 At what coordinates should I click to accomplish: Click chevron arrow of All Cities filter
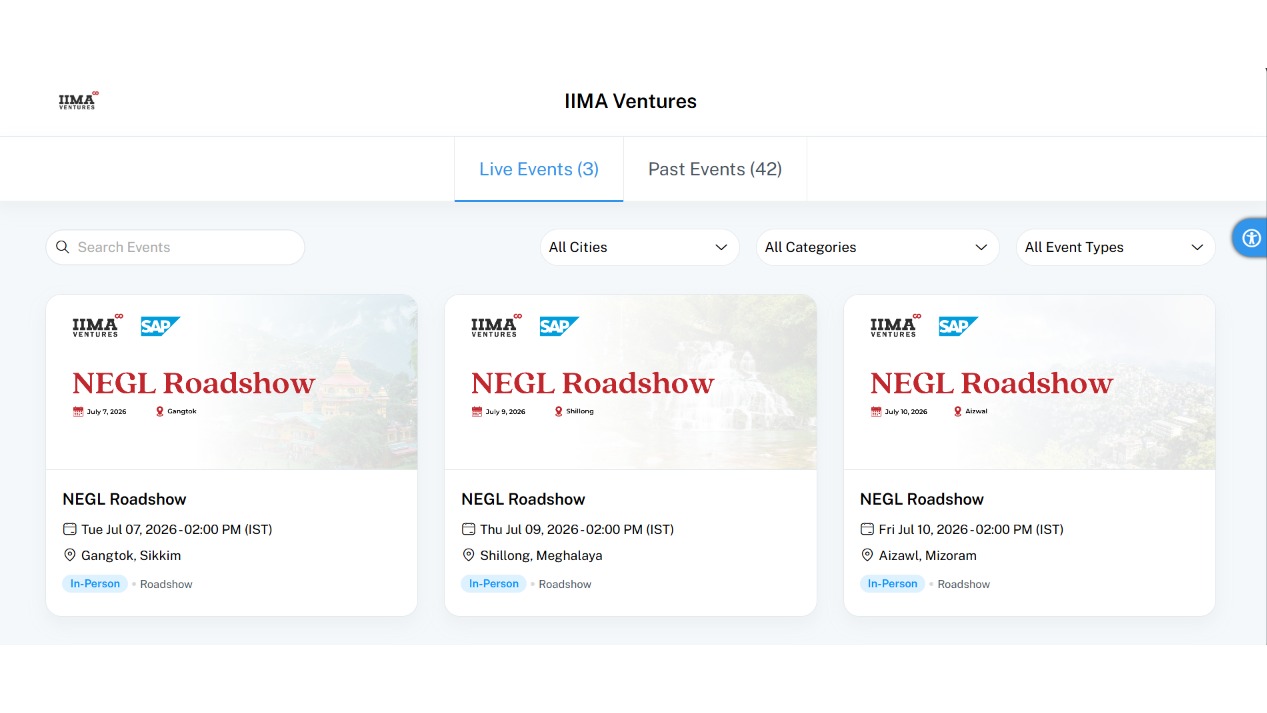point(721,247)
